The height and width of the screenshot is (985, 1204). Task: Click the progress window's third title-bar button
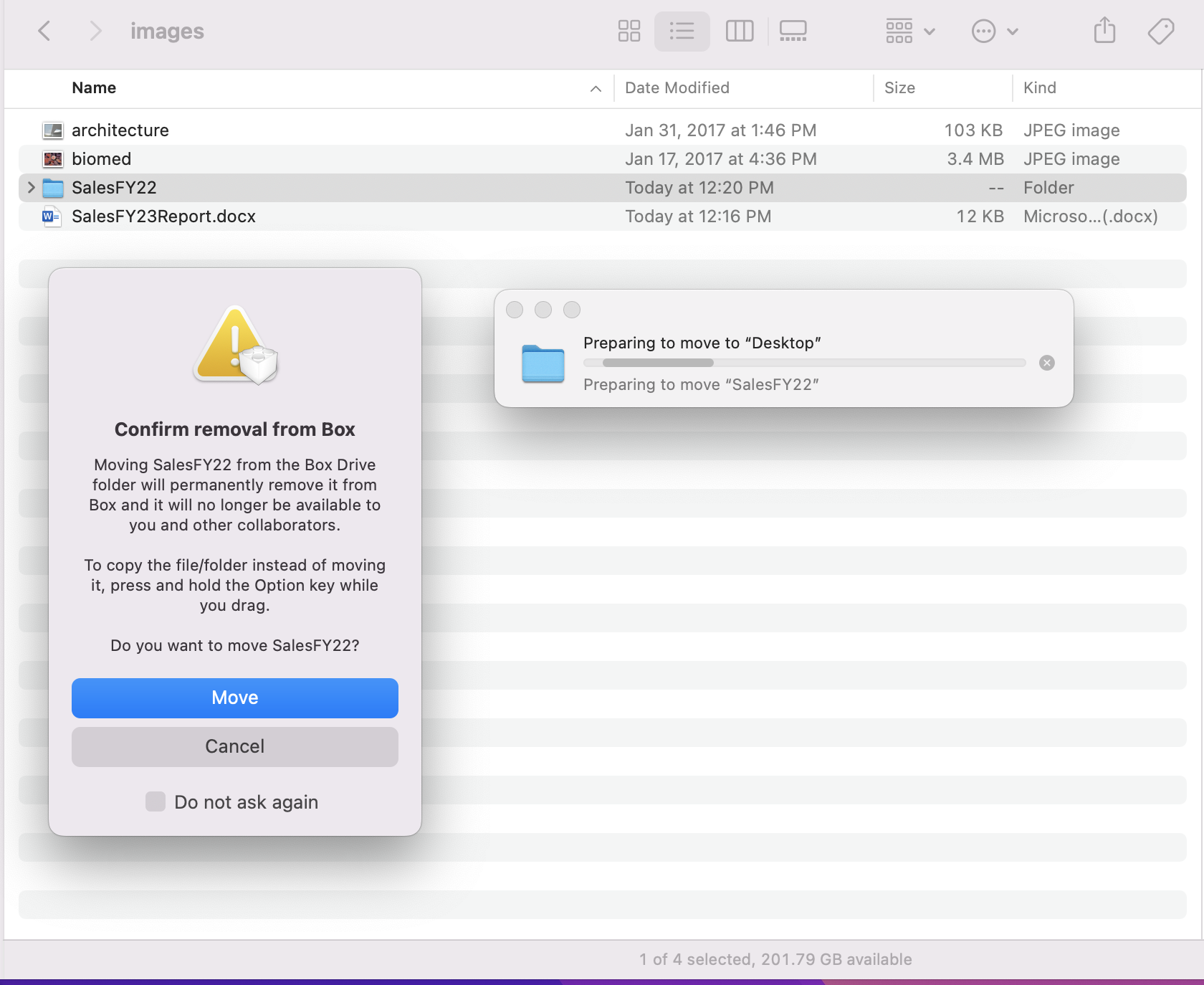point(572,309)
